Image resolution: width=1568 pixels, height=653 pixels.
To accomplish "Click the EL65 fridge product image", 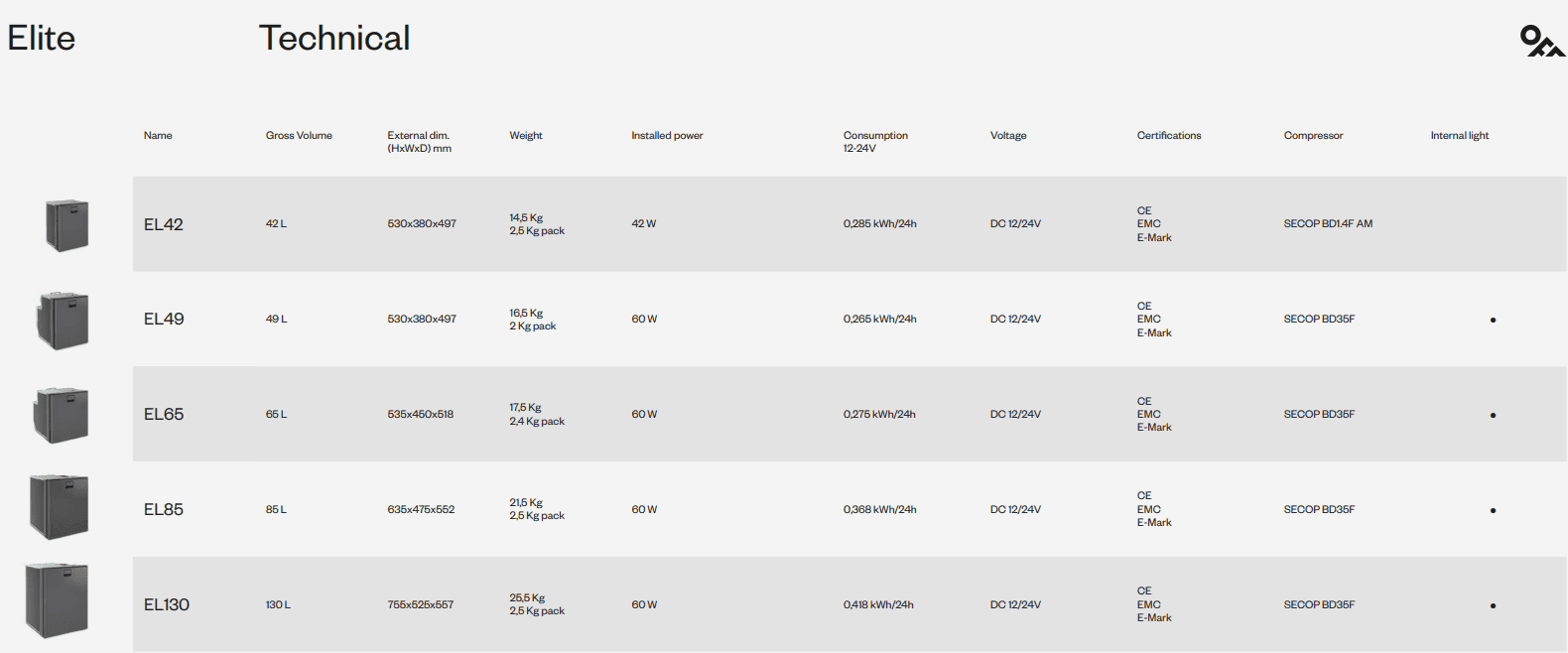I will click(x=63, y=415).
